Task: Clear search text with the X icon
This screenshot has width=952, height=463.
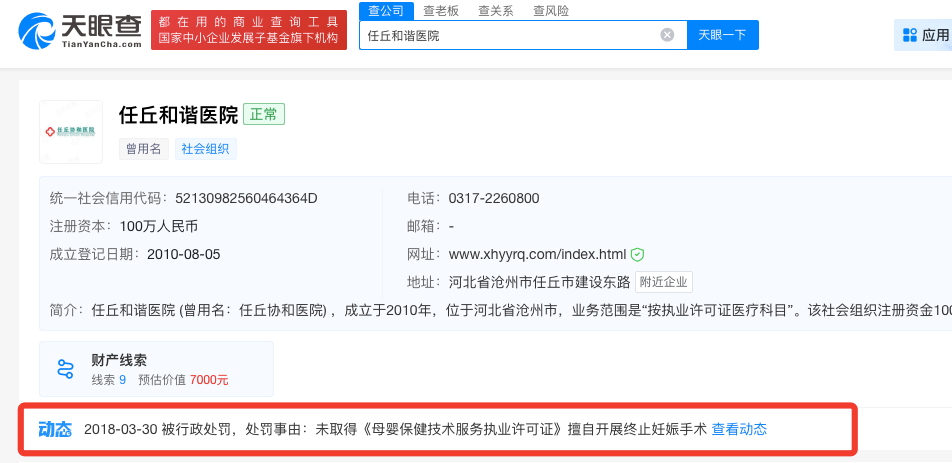Action: click(667, 35)
